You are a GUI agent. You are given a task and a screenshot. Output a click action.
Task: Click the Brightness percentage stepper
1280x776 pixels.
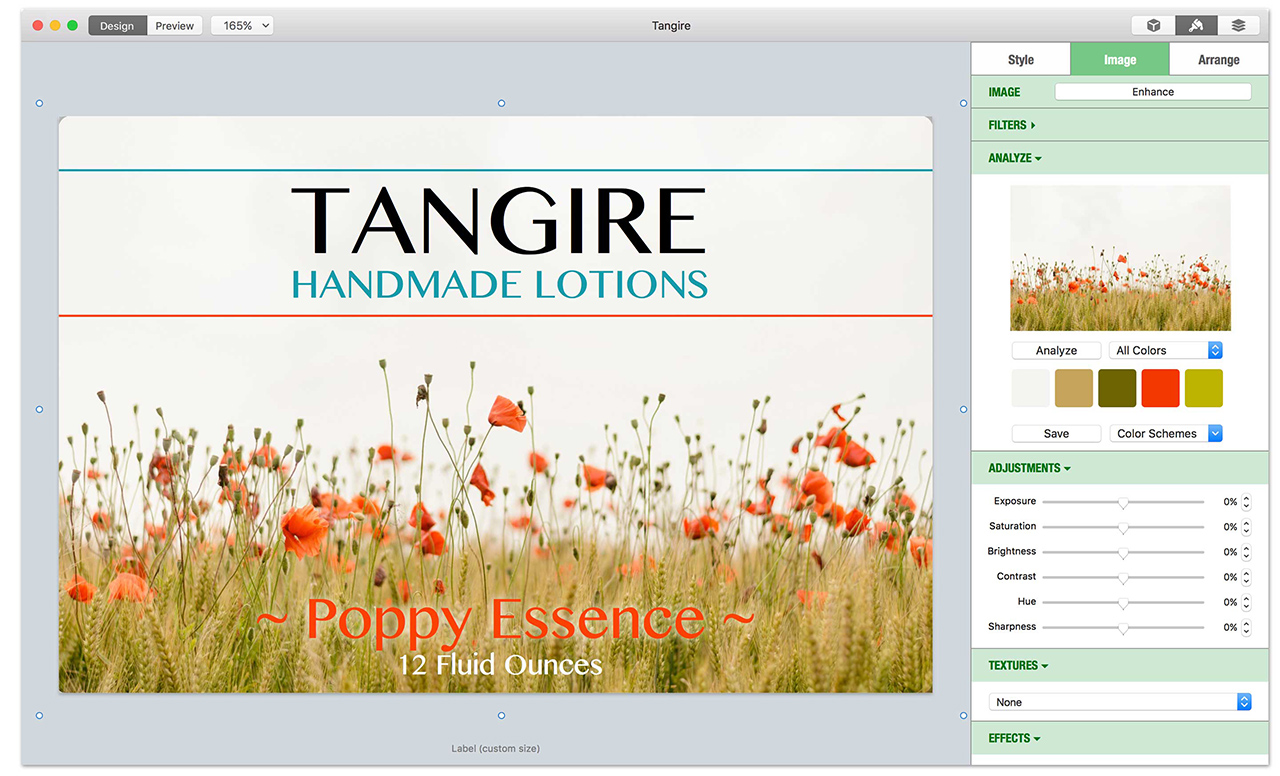coord(1246,552)
